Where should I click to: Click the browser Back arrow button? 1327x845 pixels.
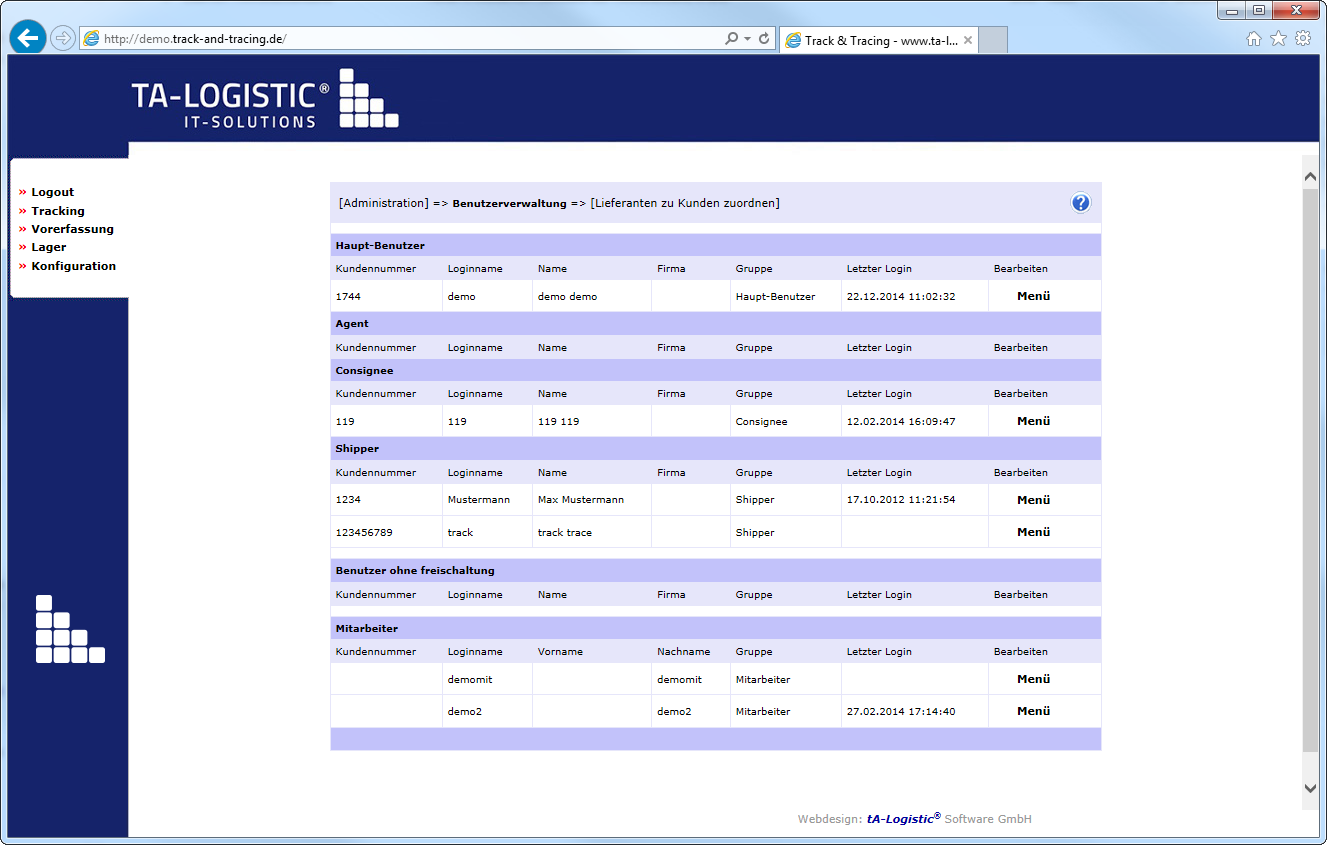(28, 38)
